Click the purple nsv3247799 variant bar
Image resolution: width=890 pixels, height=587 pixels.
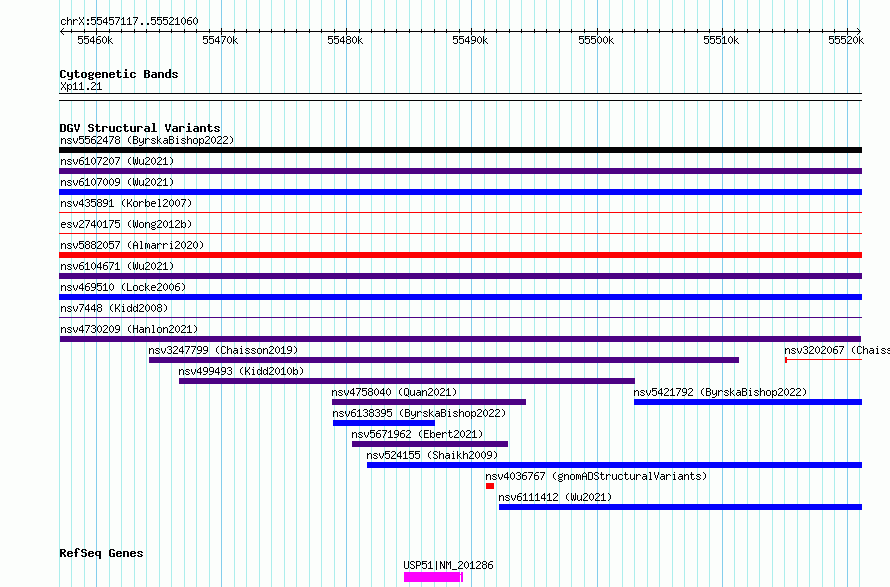pos(444,360)
